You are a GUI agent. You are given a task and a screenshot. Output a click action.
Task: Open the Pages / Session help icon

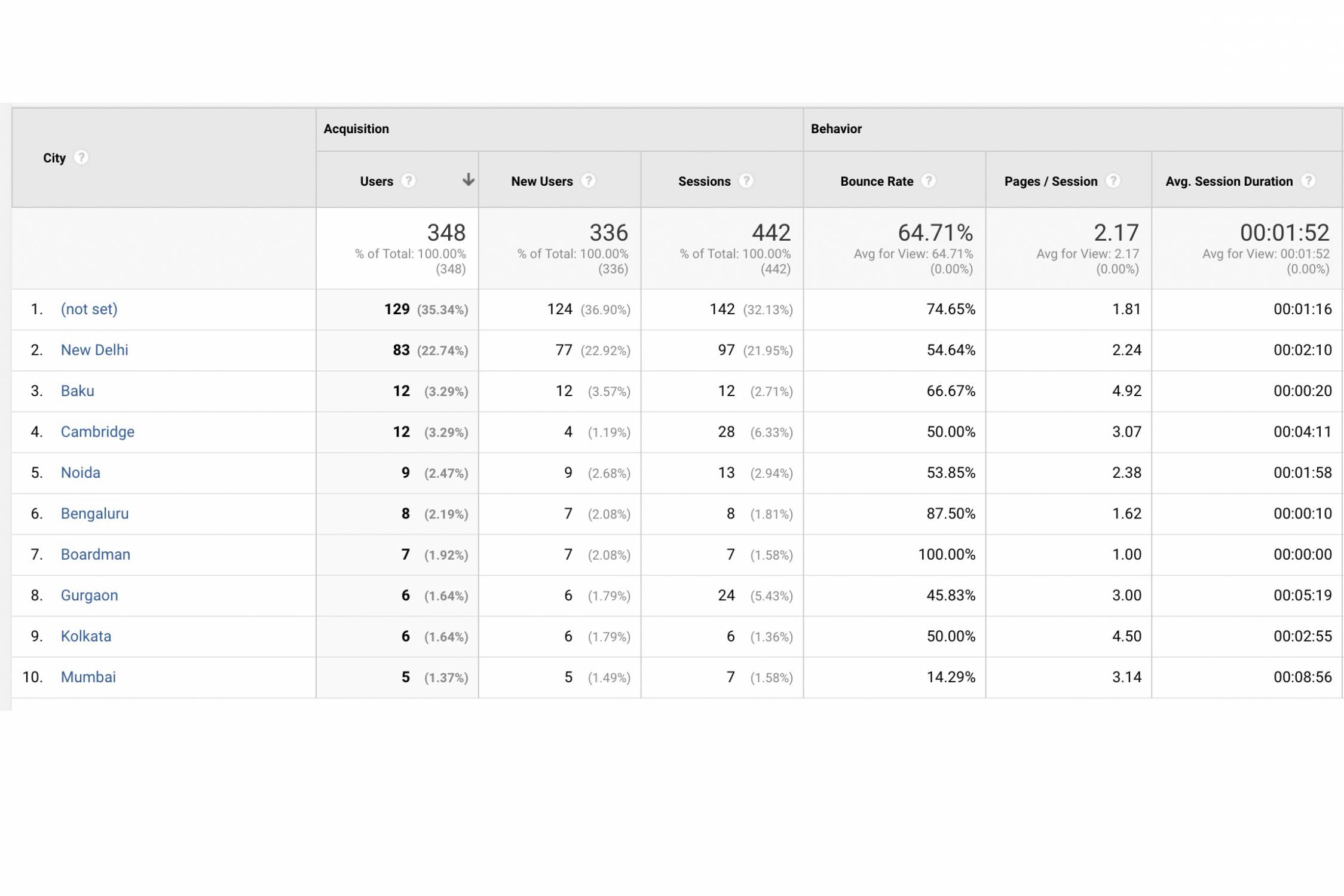point(1113,181)
